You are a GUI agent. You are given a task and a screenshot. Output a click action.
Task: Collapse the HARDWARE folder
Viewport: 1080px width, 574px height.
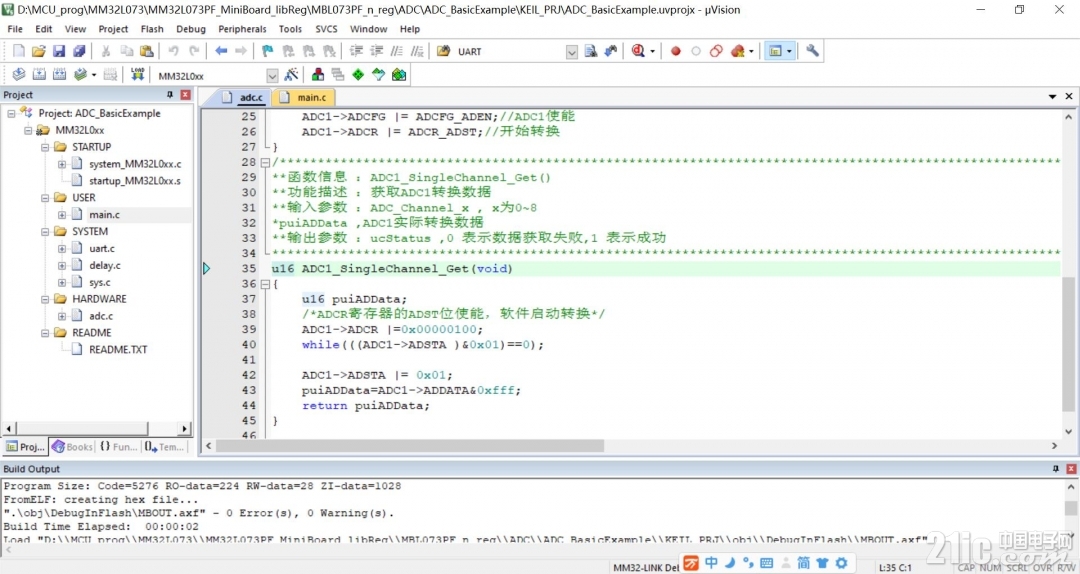click(45, 299)
